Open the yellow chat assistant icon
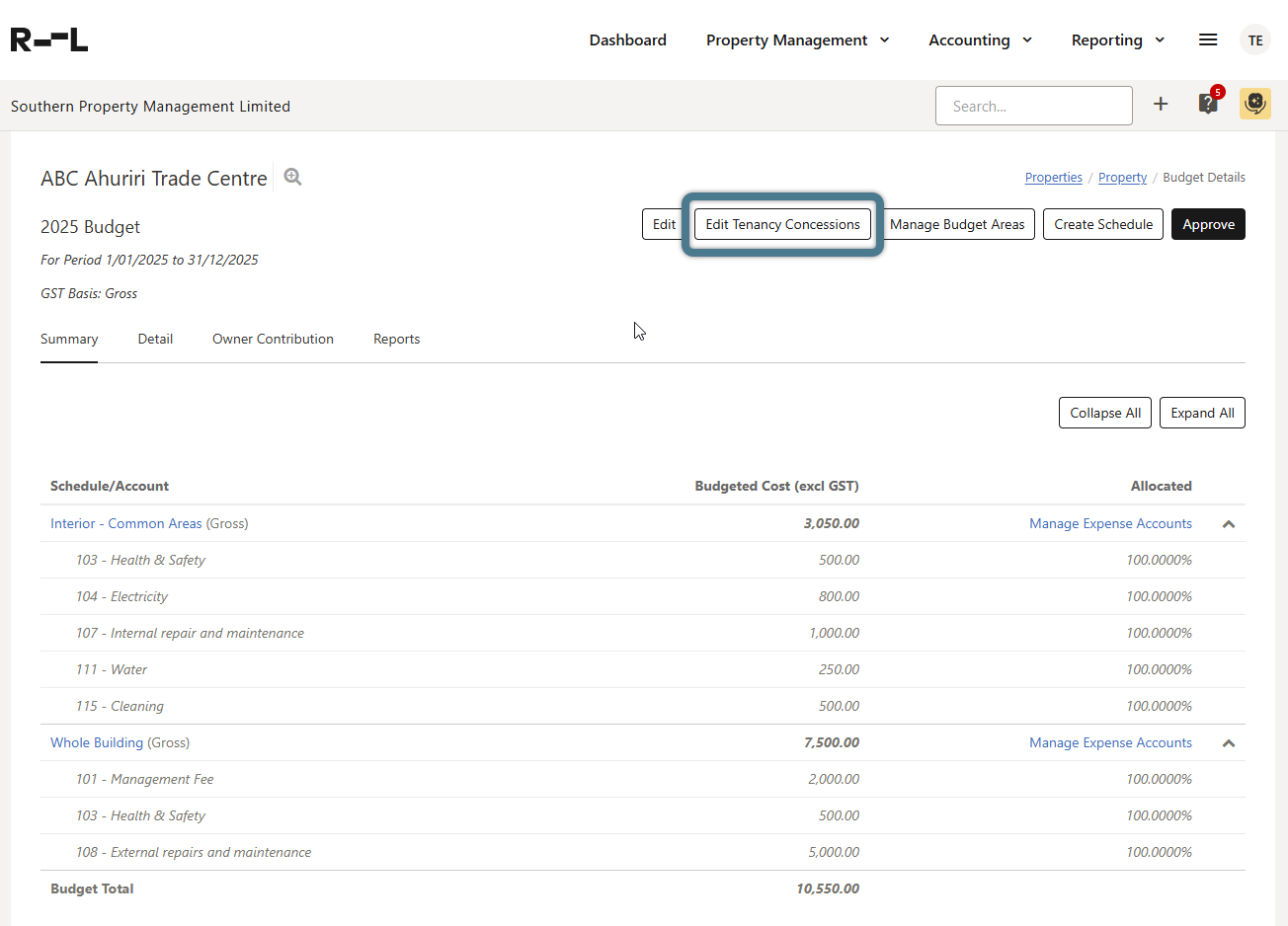This screenshot has width=1288, height=926. tap(1254, 104)
